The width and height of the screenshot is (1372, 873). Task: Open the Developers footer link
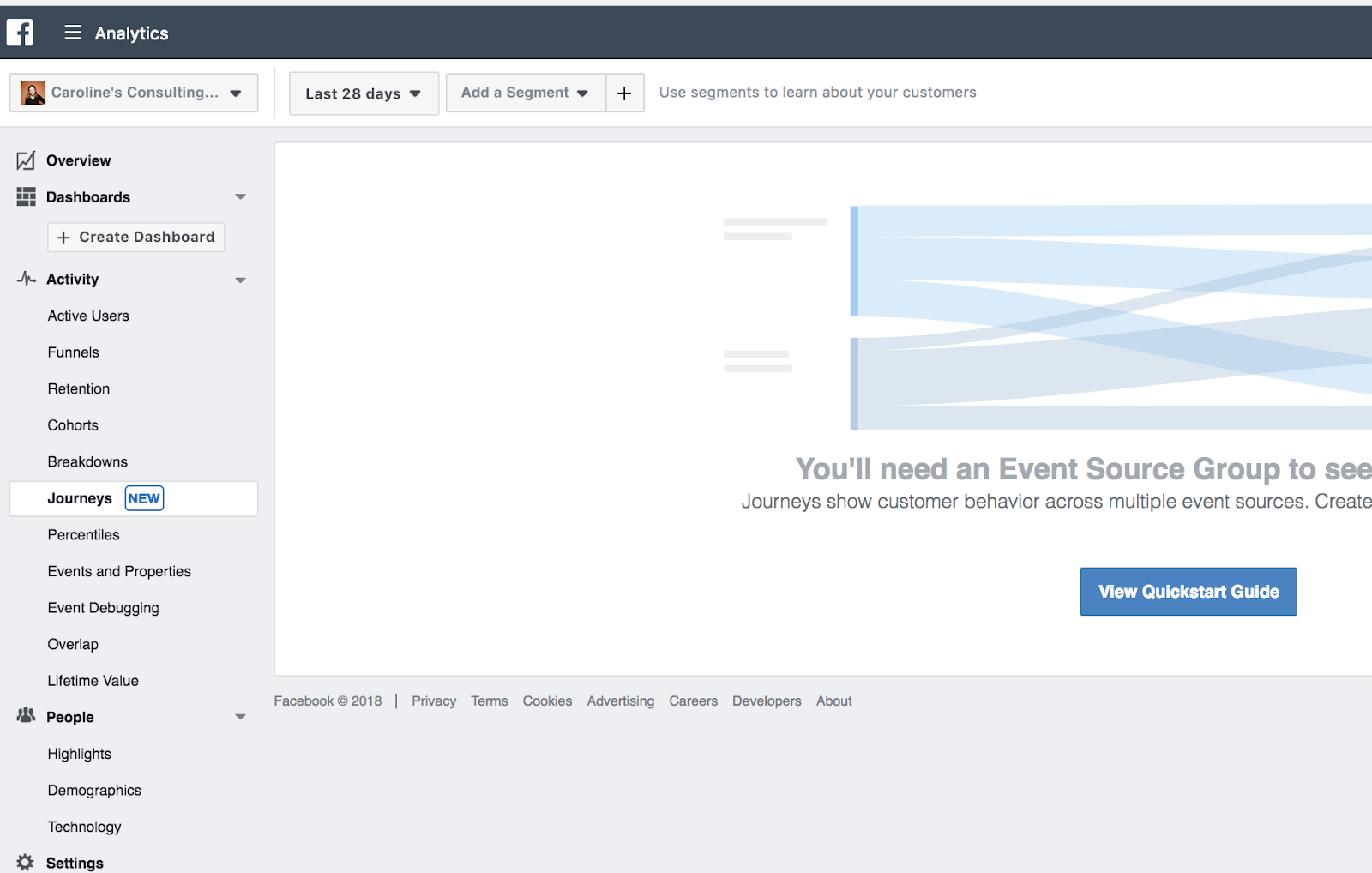767,701
